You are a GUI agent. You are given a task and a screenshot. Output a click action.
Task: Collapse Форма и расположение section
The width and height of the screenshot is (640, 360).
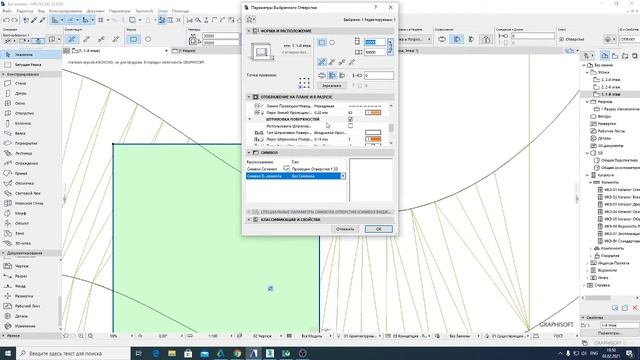coord(249,31)
